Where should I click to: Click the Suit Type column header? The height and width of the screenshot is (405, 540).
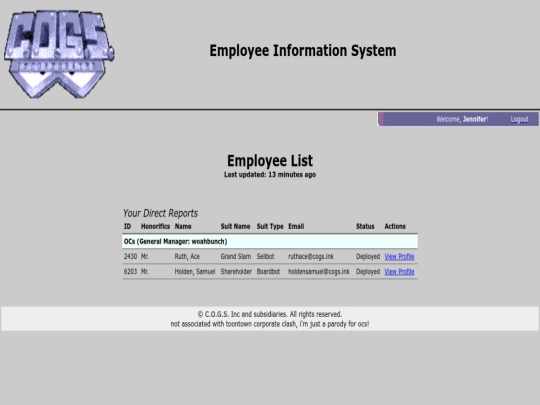(x=270, y=226)
